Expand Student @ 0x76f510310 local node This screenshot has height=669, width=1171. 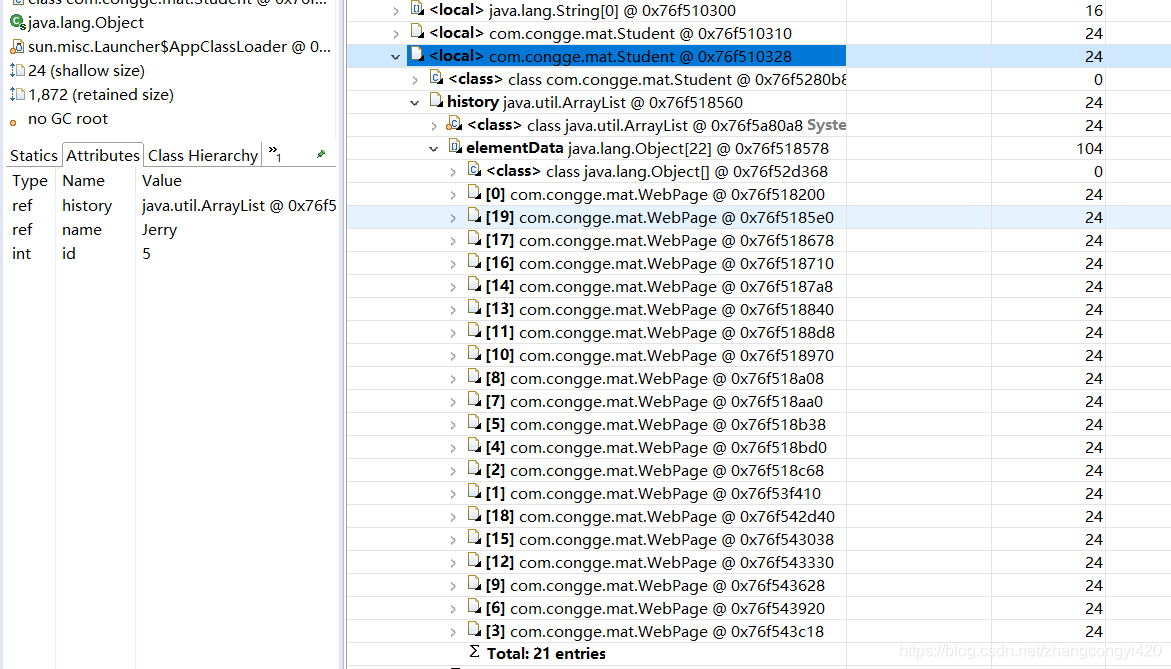pos(396,33)
